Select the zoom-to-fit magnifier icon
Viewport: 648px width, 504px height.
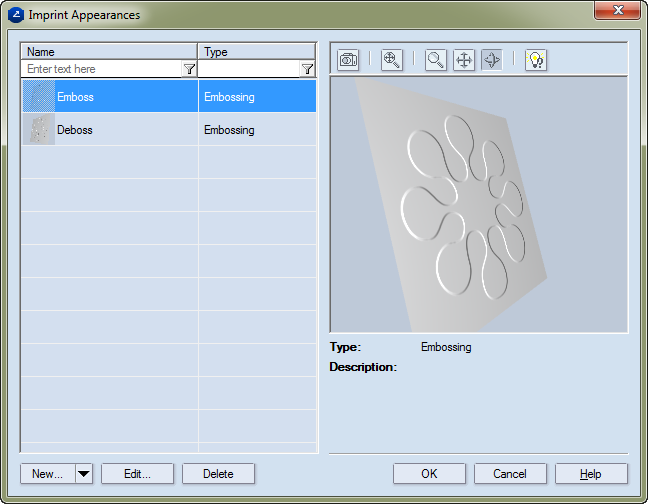(392, 60)
